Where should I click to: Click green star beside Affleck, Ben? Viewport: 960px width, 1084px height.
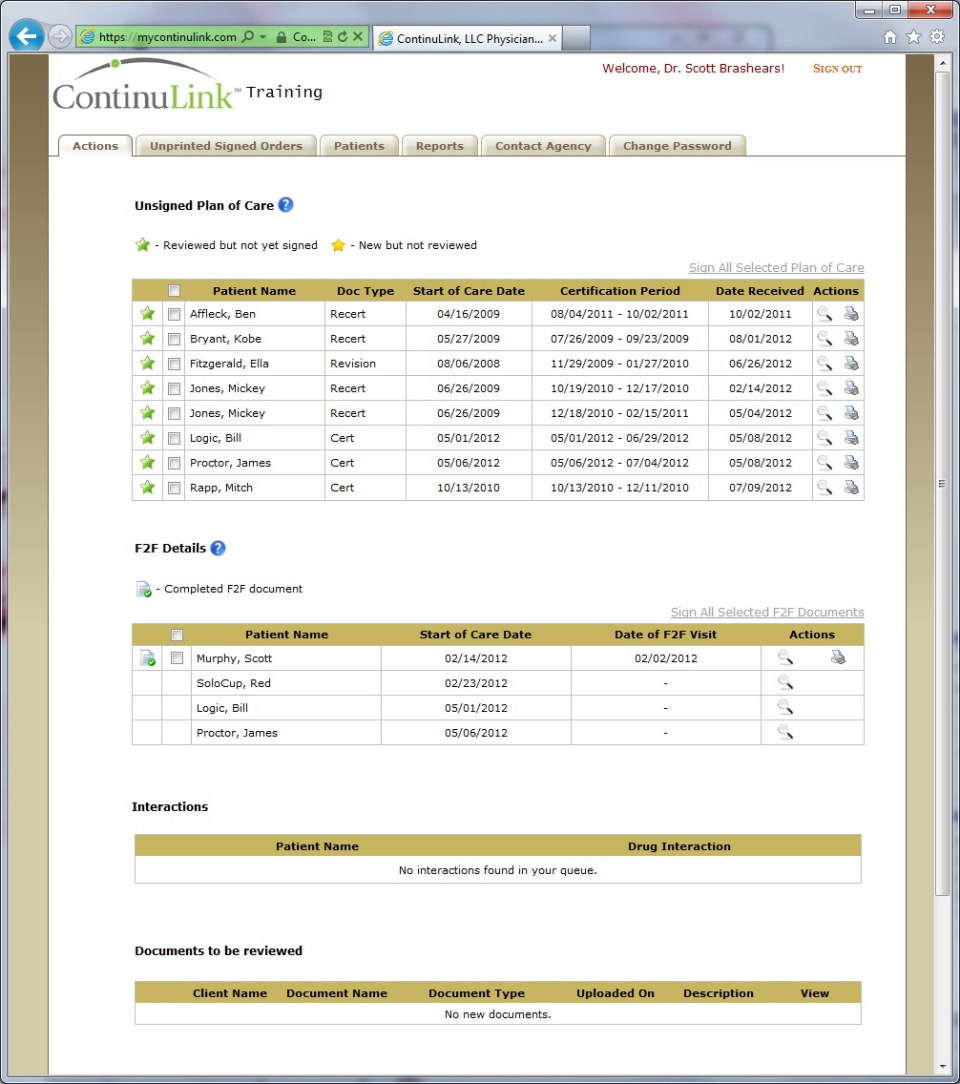[x=147, y=314]
